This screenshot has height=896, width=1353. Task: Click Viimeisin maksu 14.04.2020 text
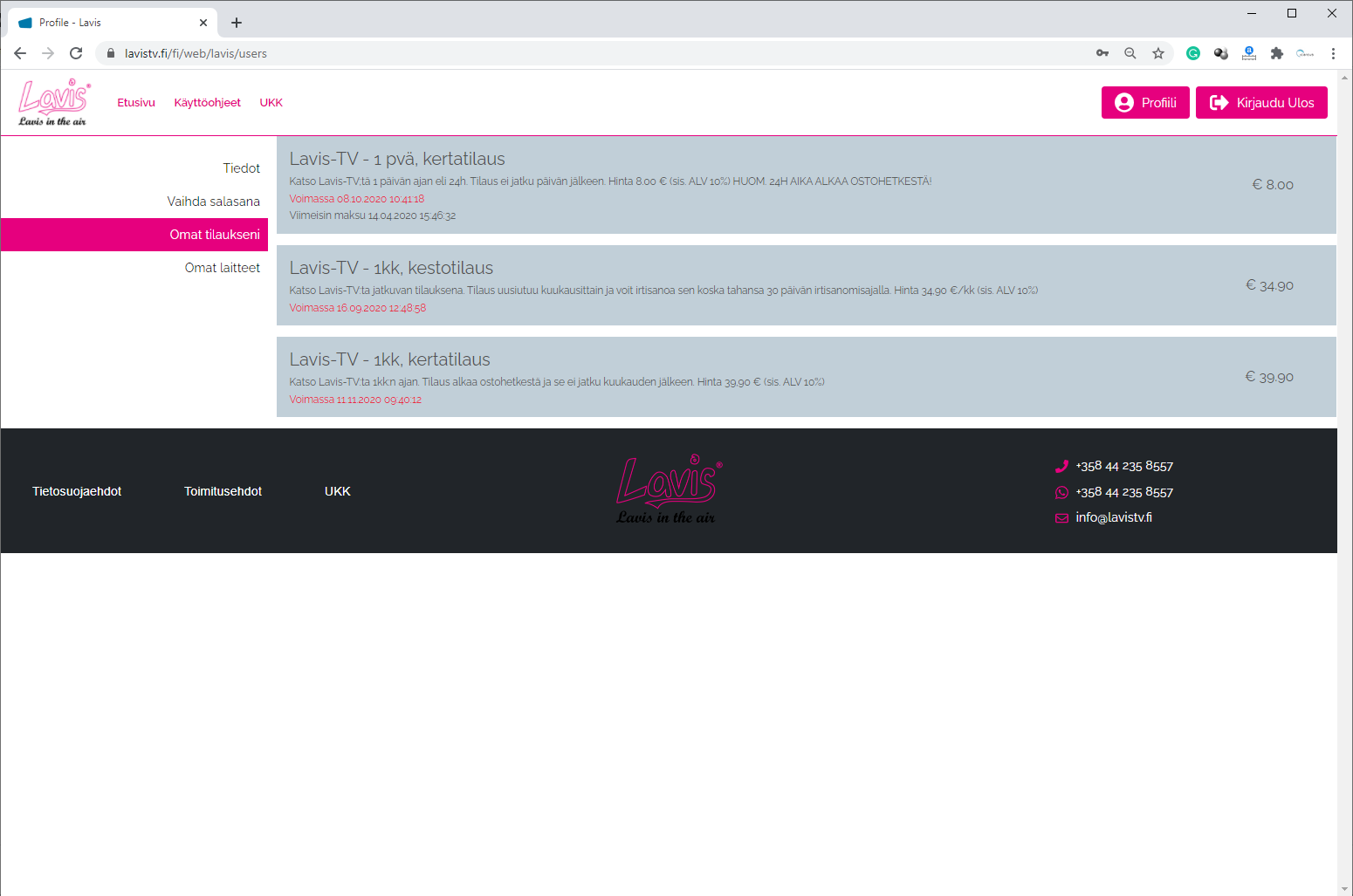(x=373, y=215)
